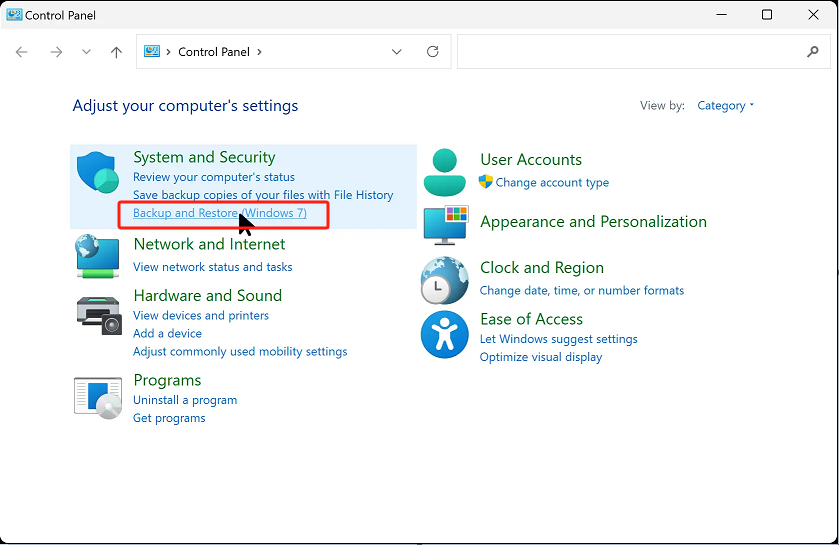Screen dimensions: 839x545
Task: Minimize the Control Panel window
Action: pos(721,15)
